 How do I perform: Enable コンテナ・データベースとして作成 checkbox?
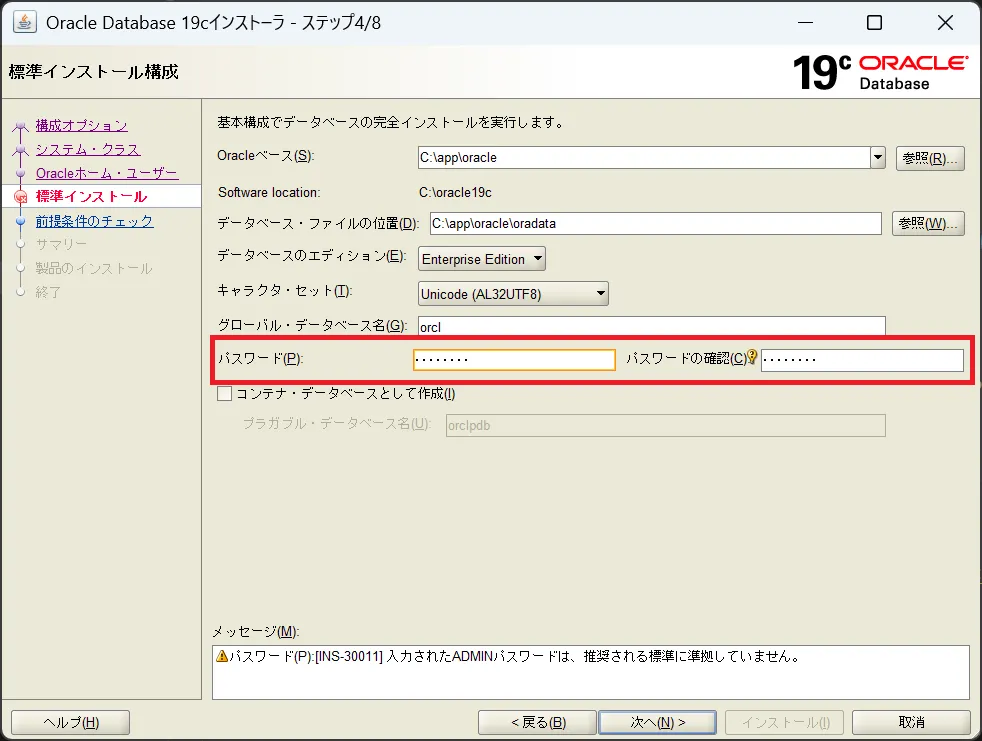(x=224, y=393)
